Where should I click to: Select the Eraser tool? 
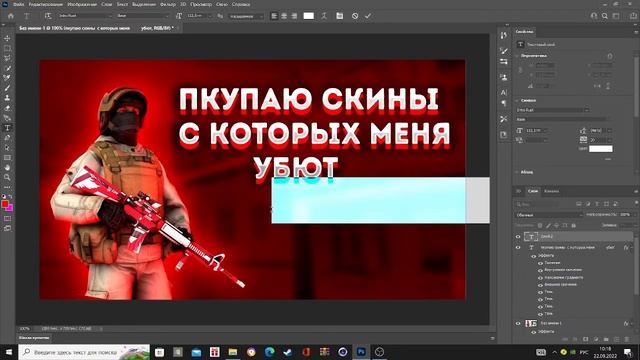(7, 108)
